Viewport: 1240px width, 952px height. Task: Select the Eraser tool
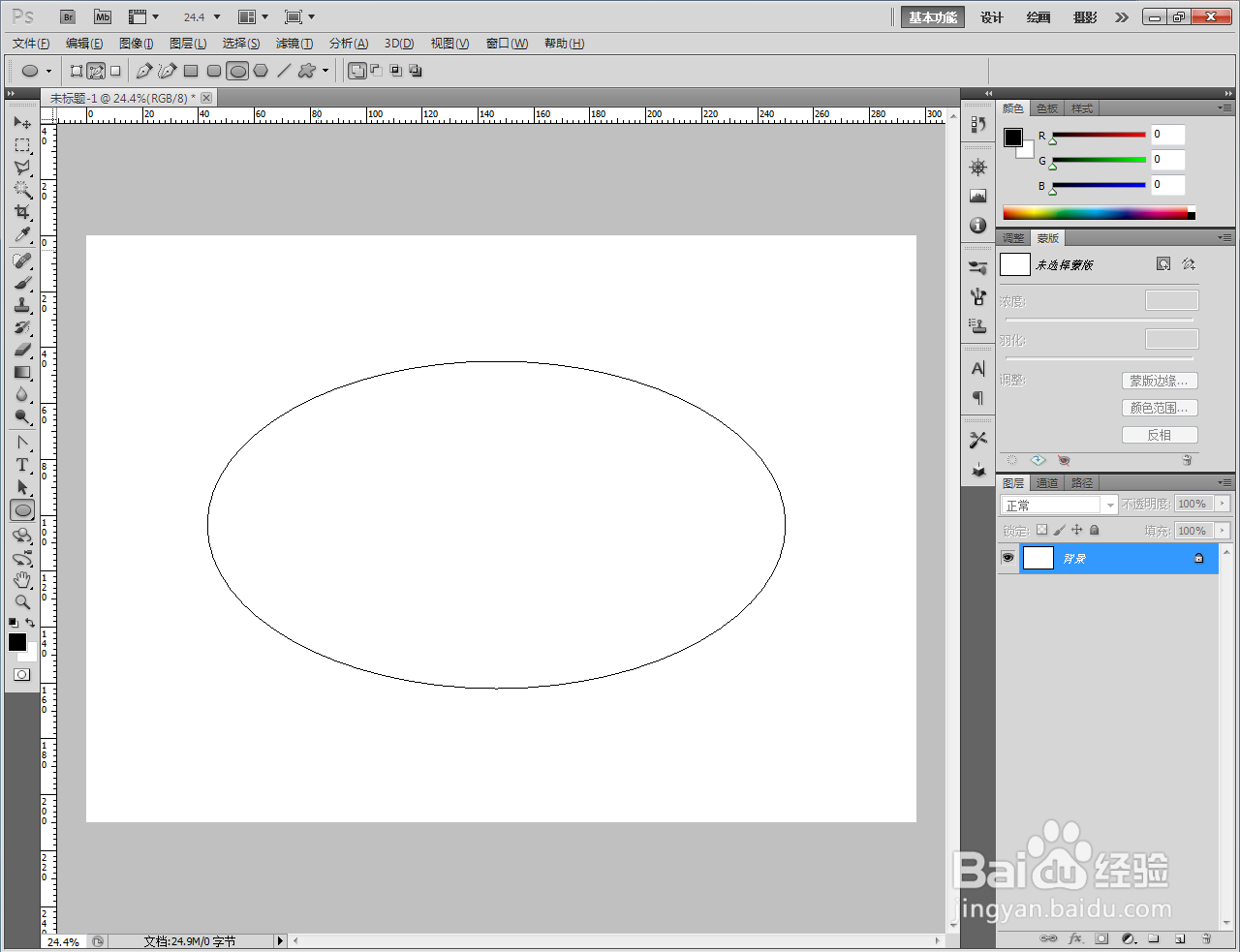[22, 350]
